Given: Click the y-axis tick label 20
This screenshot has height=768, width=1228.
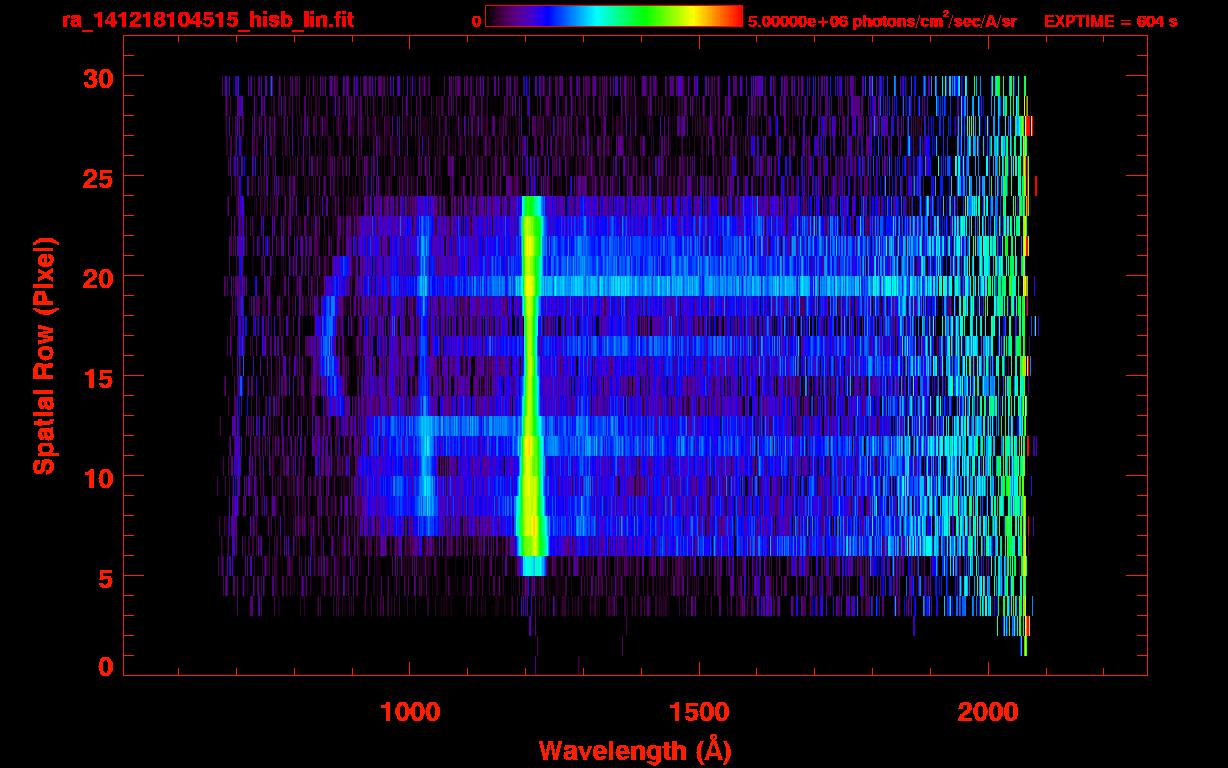Looking at the screenshot, I should click(97, 277).
